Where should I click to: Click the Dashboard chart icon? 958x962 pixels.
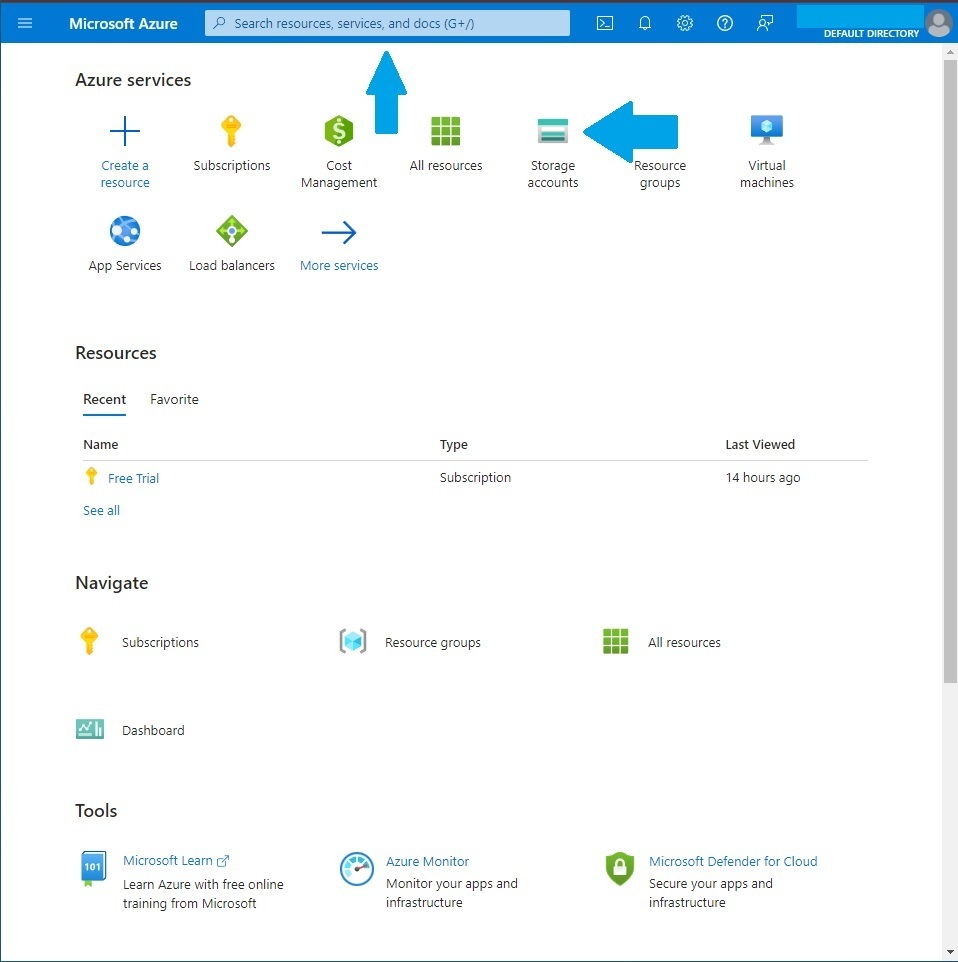(x=90, y=729)
